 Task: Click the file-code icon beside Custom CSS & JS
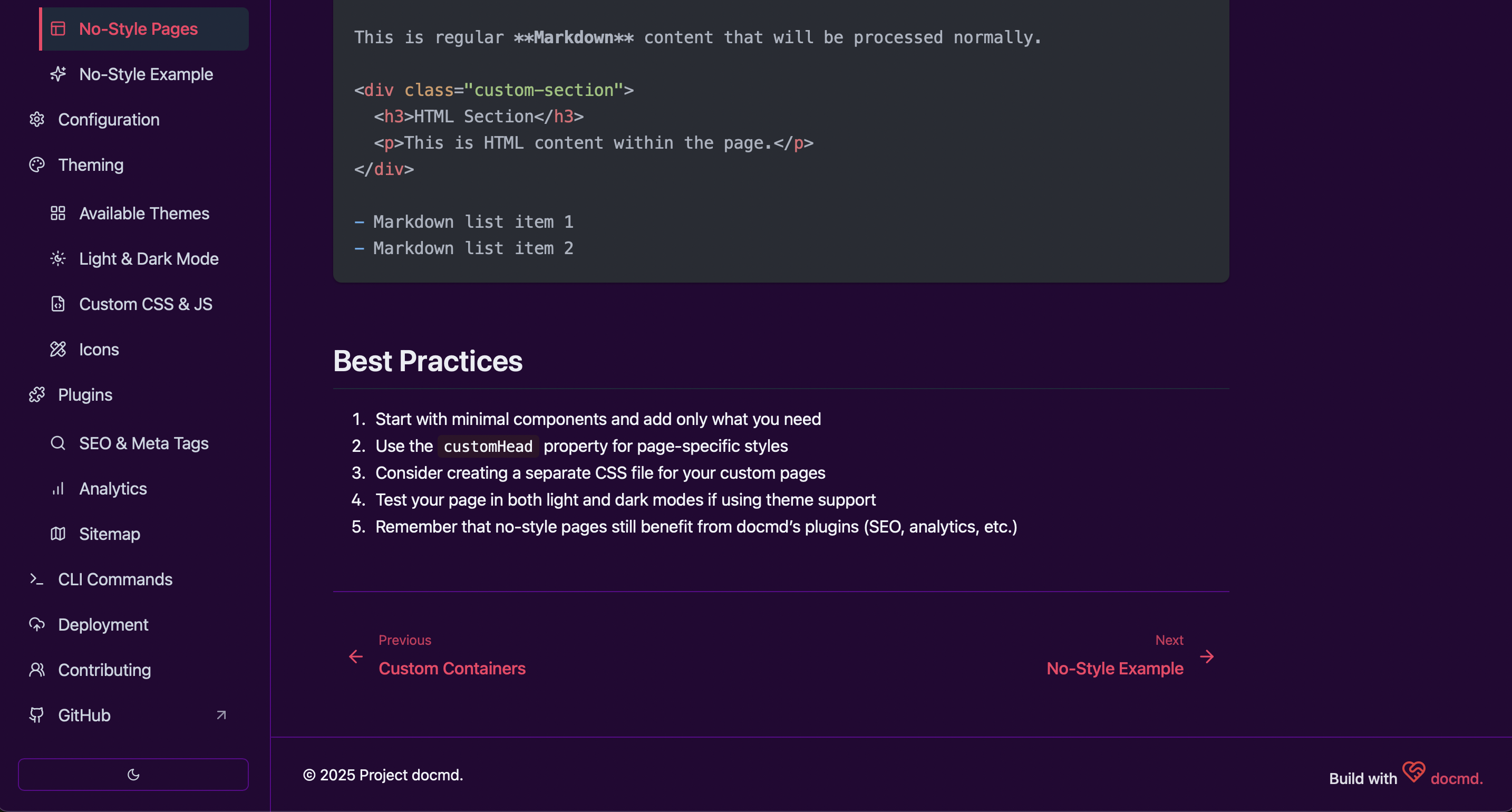click(58, 304)
